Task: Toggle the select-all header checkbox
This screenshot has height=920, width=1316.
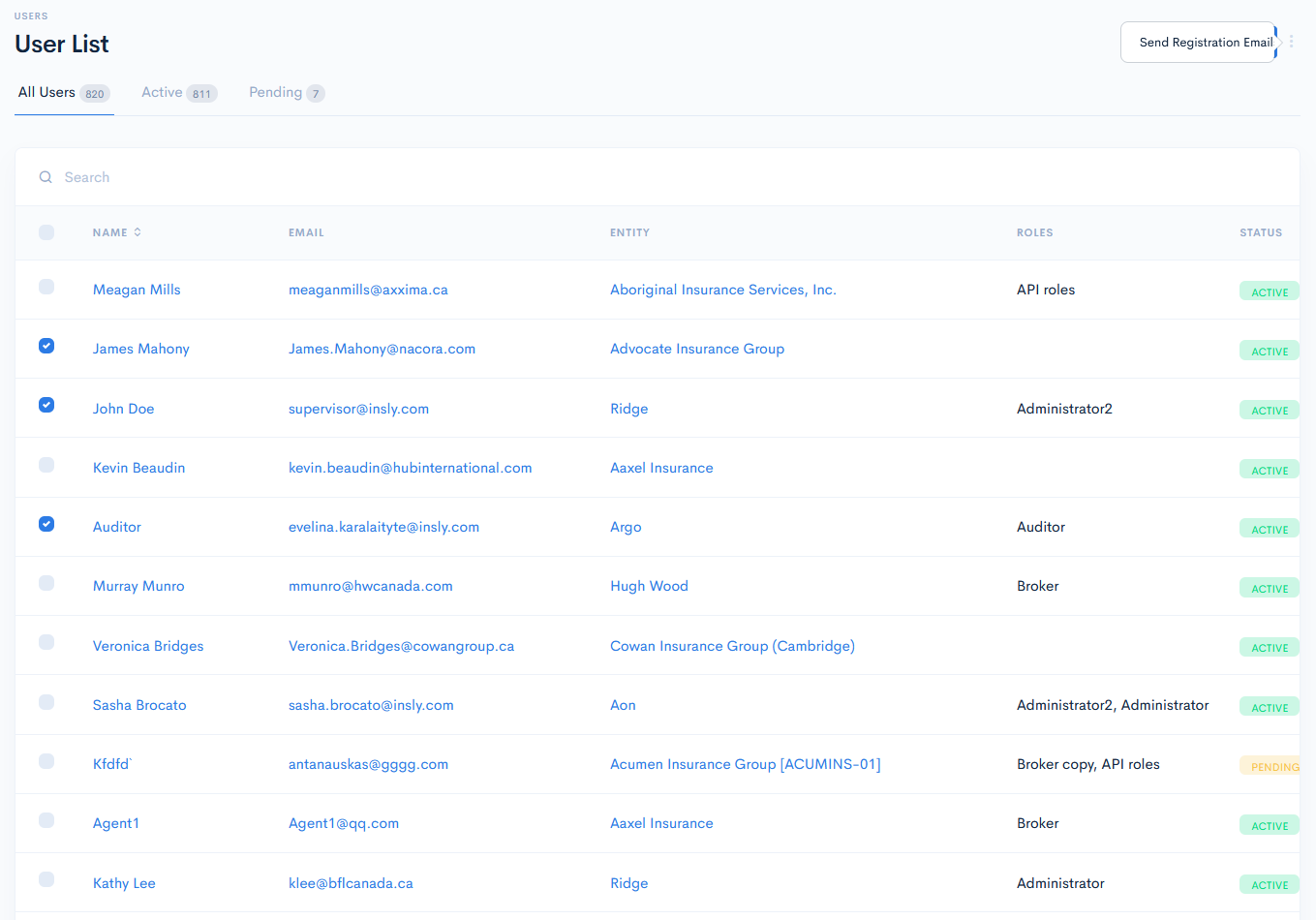Action: [46, 232]
